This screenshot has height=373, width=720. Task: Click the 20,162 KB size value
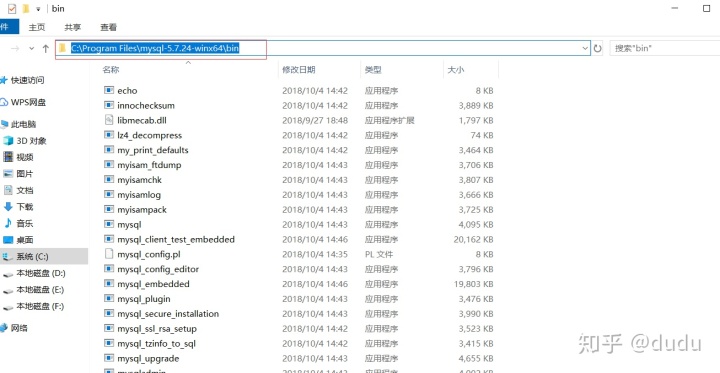[473, 239]
